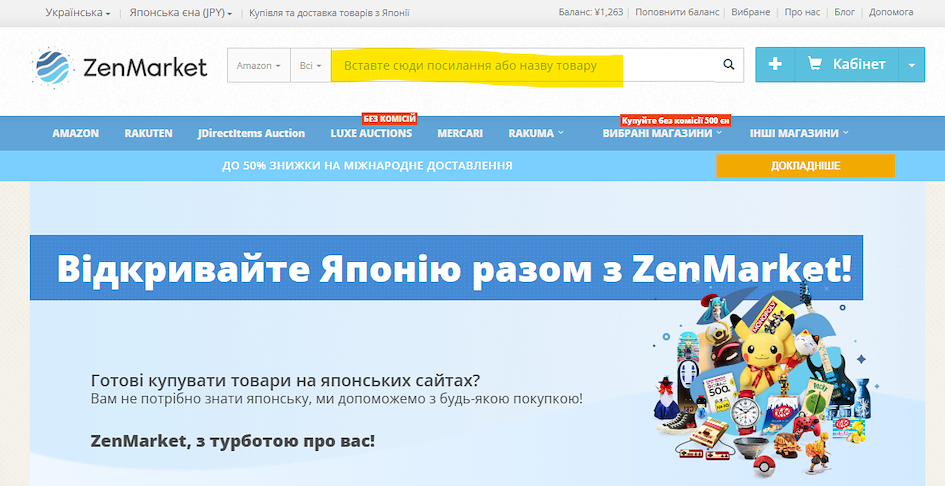The image size is (945, 486).
Task: Open the LUXE AUCTIONS tab
Action: (371, 133)
